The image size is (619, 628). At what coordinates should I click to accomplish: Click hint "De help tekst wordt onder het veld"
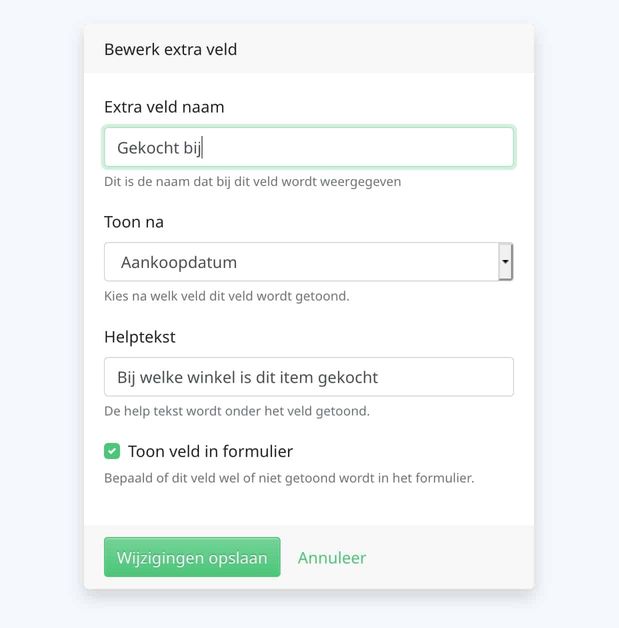pyautogui.click(x=236, y=411)
